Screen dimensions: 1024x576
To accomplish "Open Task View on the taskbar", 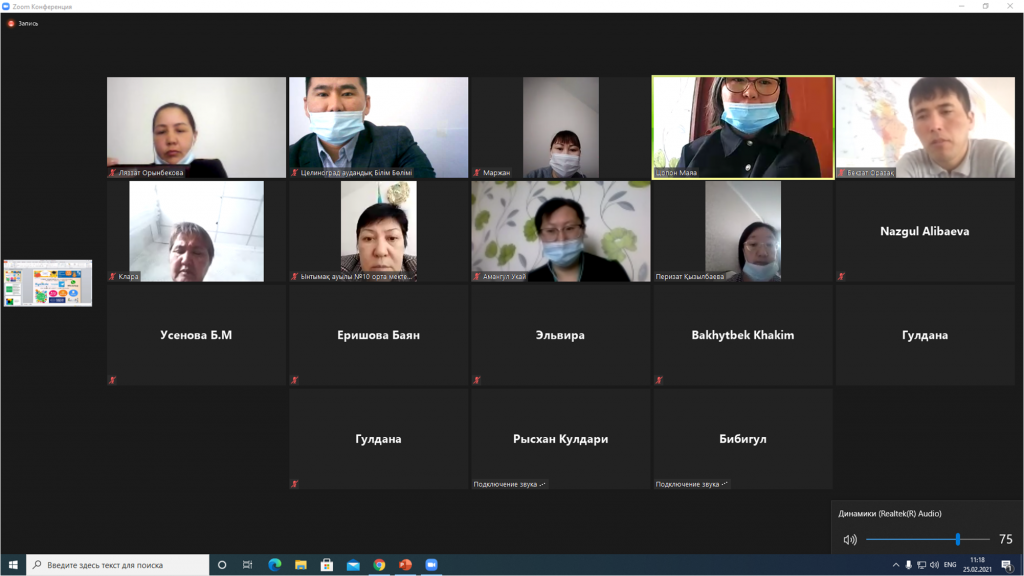I will click(x=248, y=565).
